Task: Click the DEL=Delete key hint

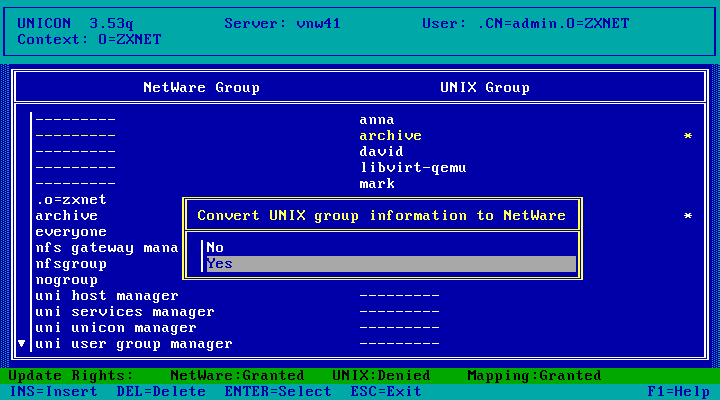Action: [x=161, y=391]
